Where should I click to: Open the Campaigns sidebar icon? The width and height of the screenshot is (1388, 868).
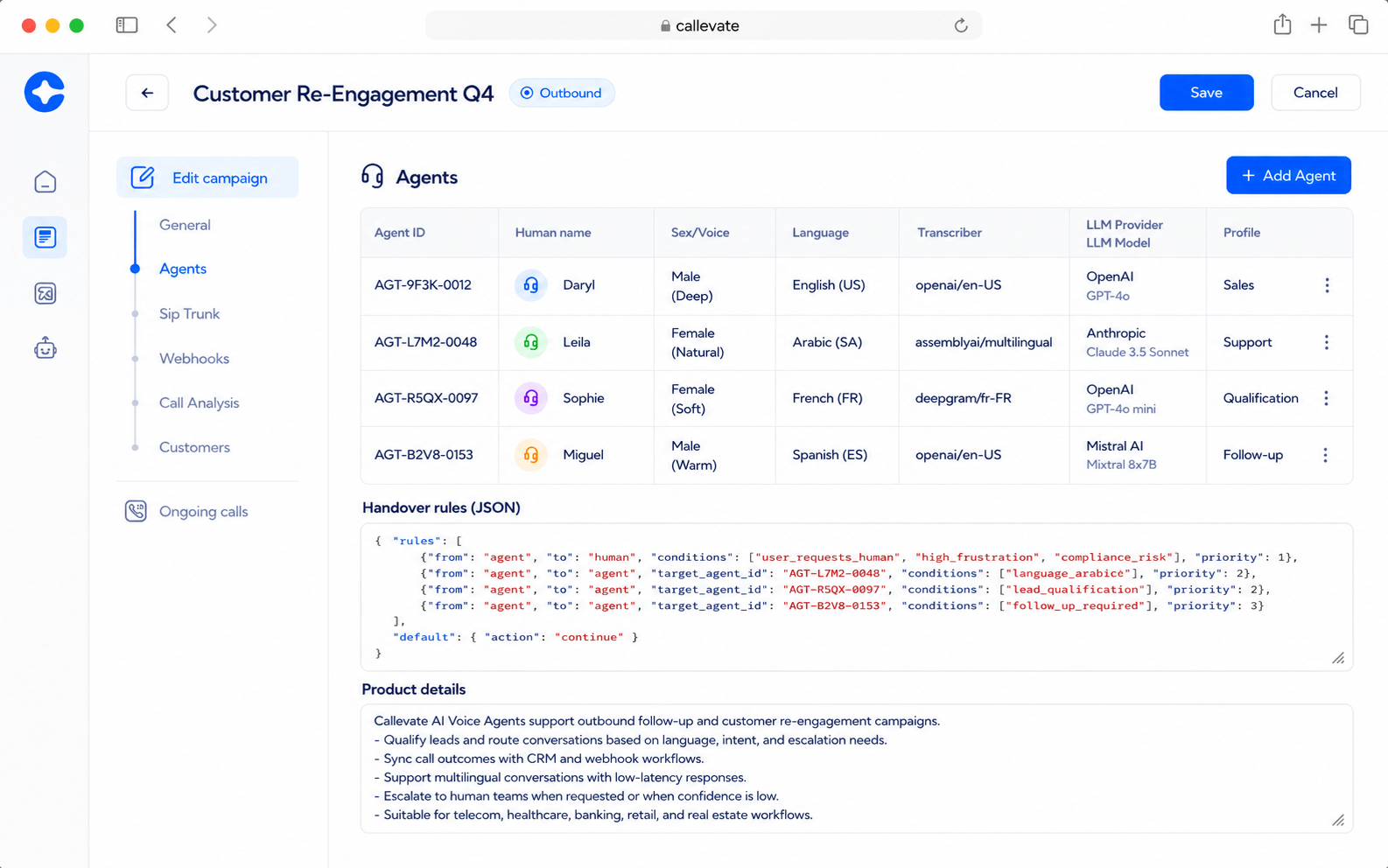tap(46, 237)
